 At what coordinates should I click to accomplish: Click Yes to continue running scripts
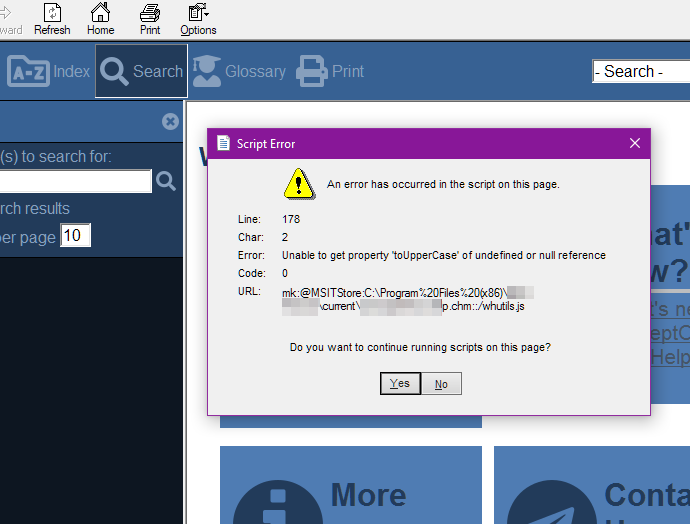pos(400,384)
